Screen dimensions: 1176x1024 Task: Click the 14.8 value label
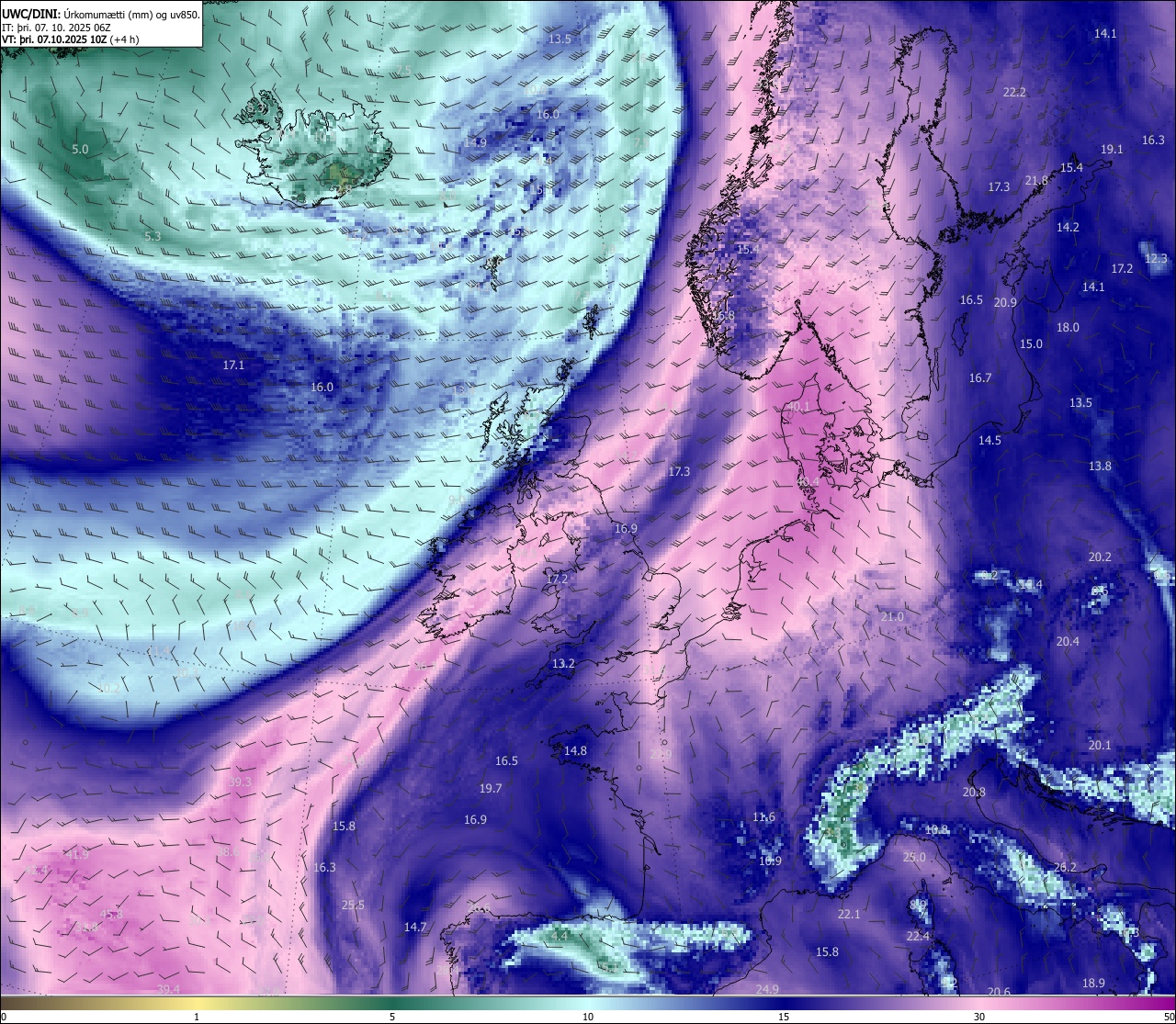(575, 750)
